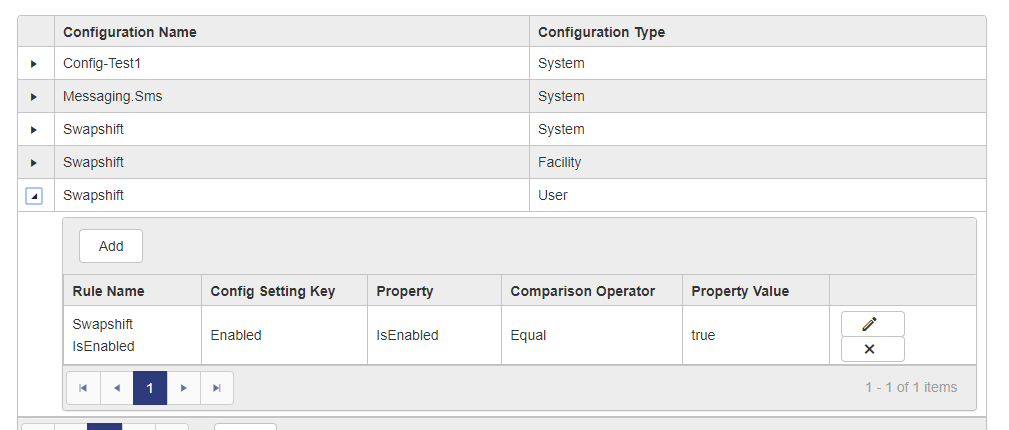Select page 1 in the rules pager
The image size is (1009, 430).
pos(150,388)
